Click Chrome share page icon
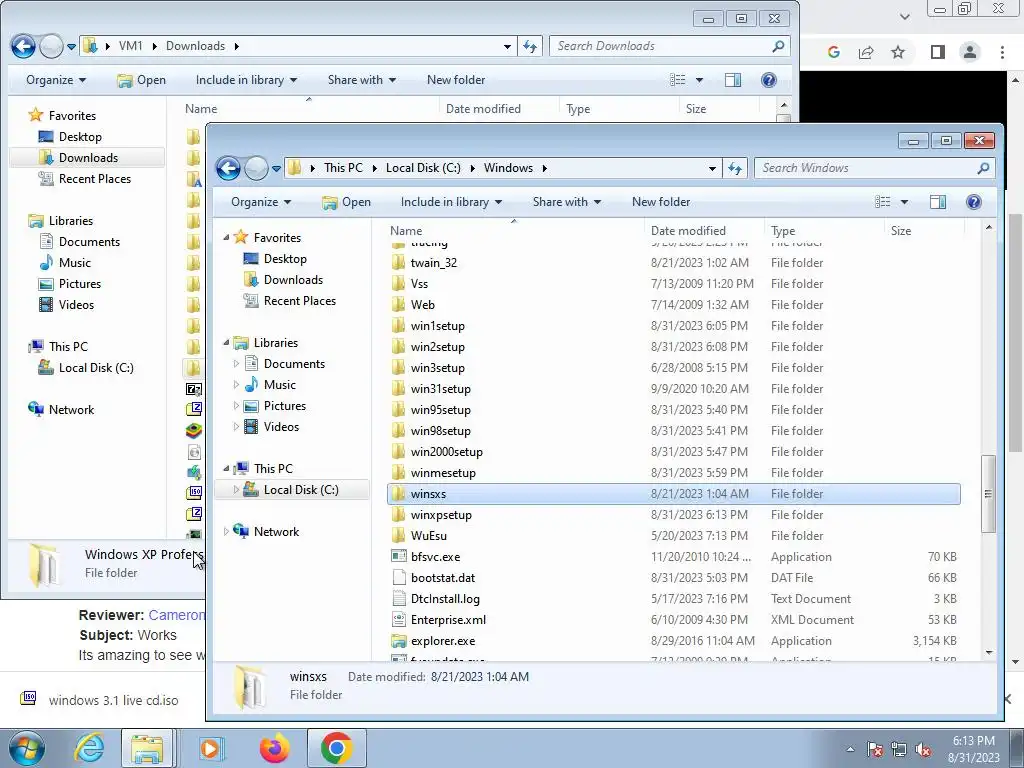The width and height of the screenshot is (1024, 768). point(866,52)
